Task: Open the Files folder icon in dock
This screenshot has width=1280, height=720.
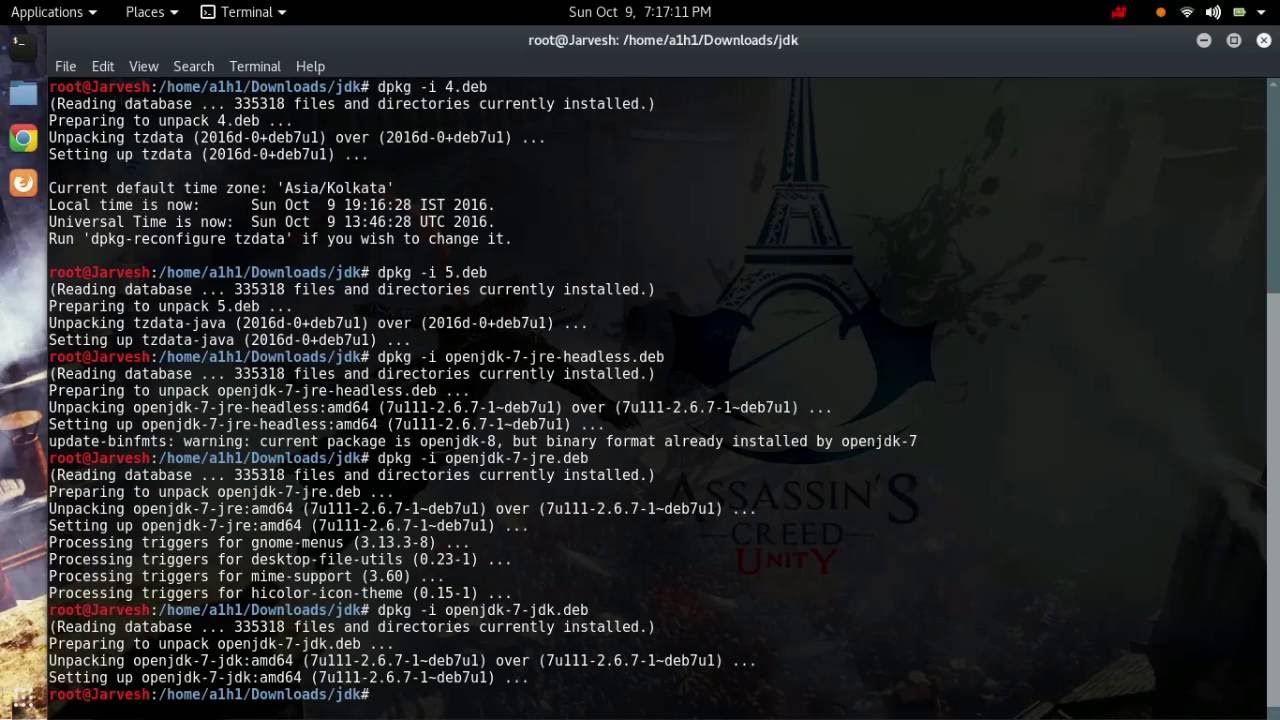Action: pos(23,93)
